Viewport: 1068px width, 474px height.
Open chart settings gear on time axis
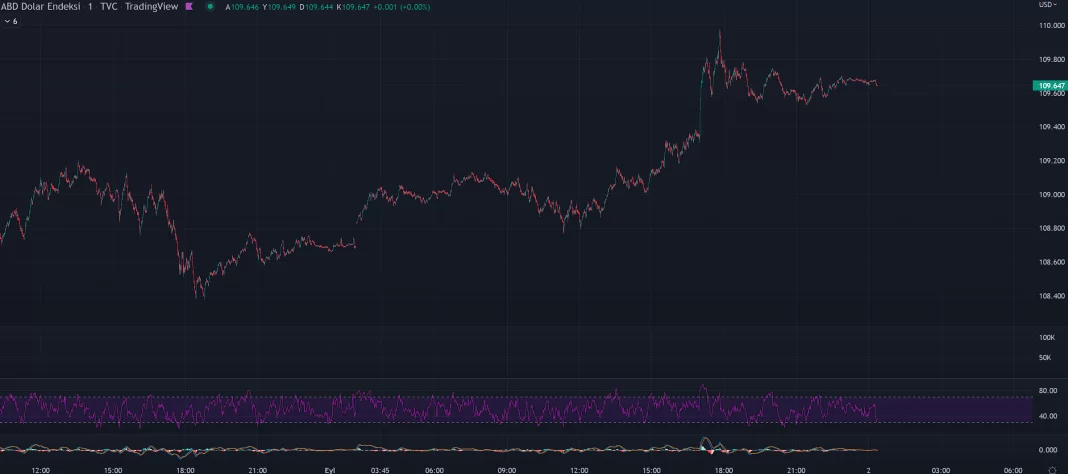[1061, 470]
